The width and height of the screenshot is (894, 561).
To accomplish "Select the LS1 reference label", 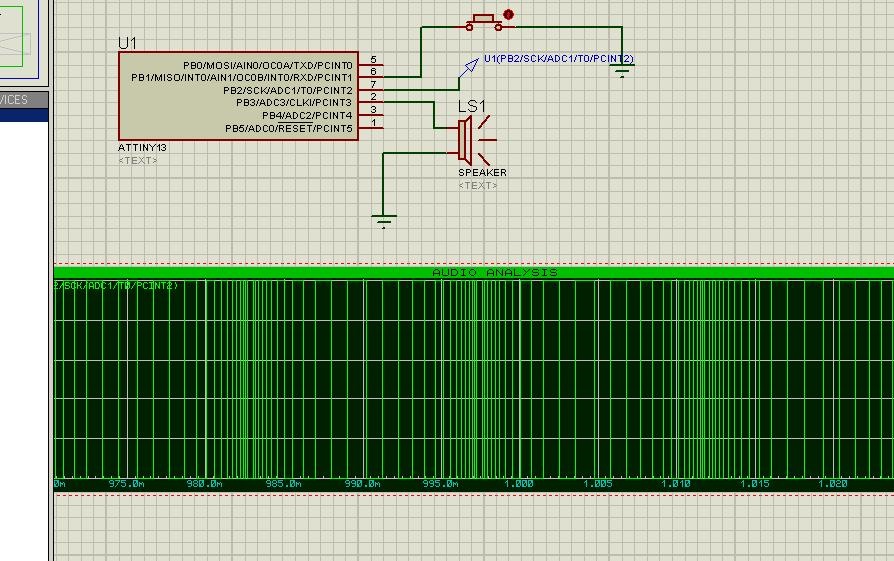I will pyautogui.click(x=472, y=106).
